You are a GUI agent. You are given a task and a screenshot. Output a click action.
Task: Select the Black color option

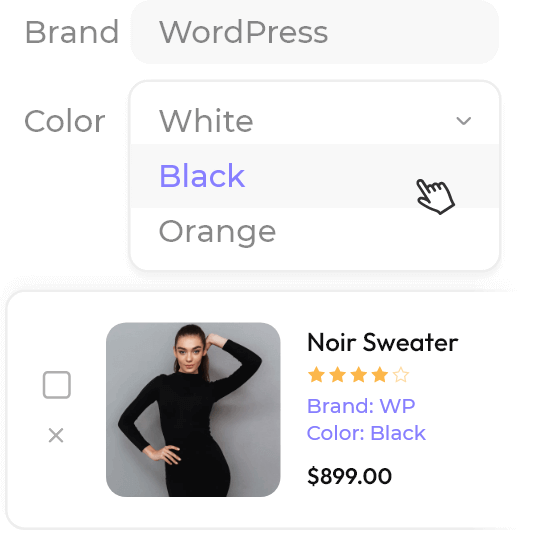(x=315, y=176)
